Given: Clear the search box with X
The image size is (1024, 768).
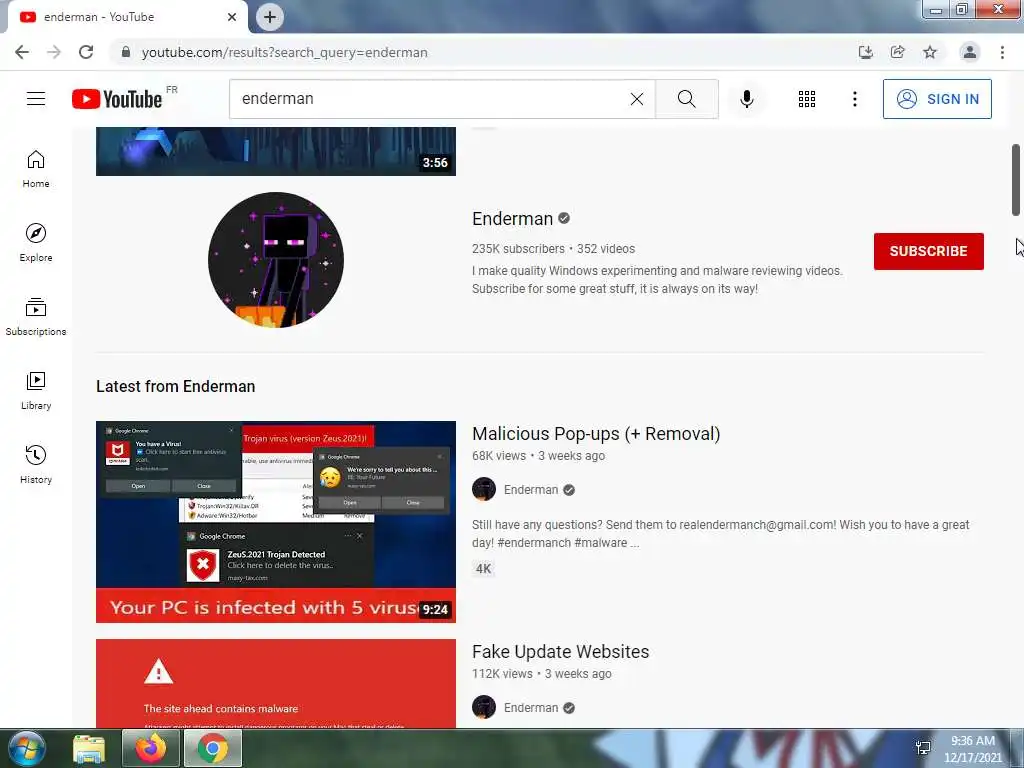Looking at the screenshot, I should click(x=637, y=99).
